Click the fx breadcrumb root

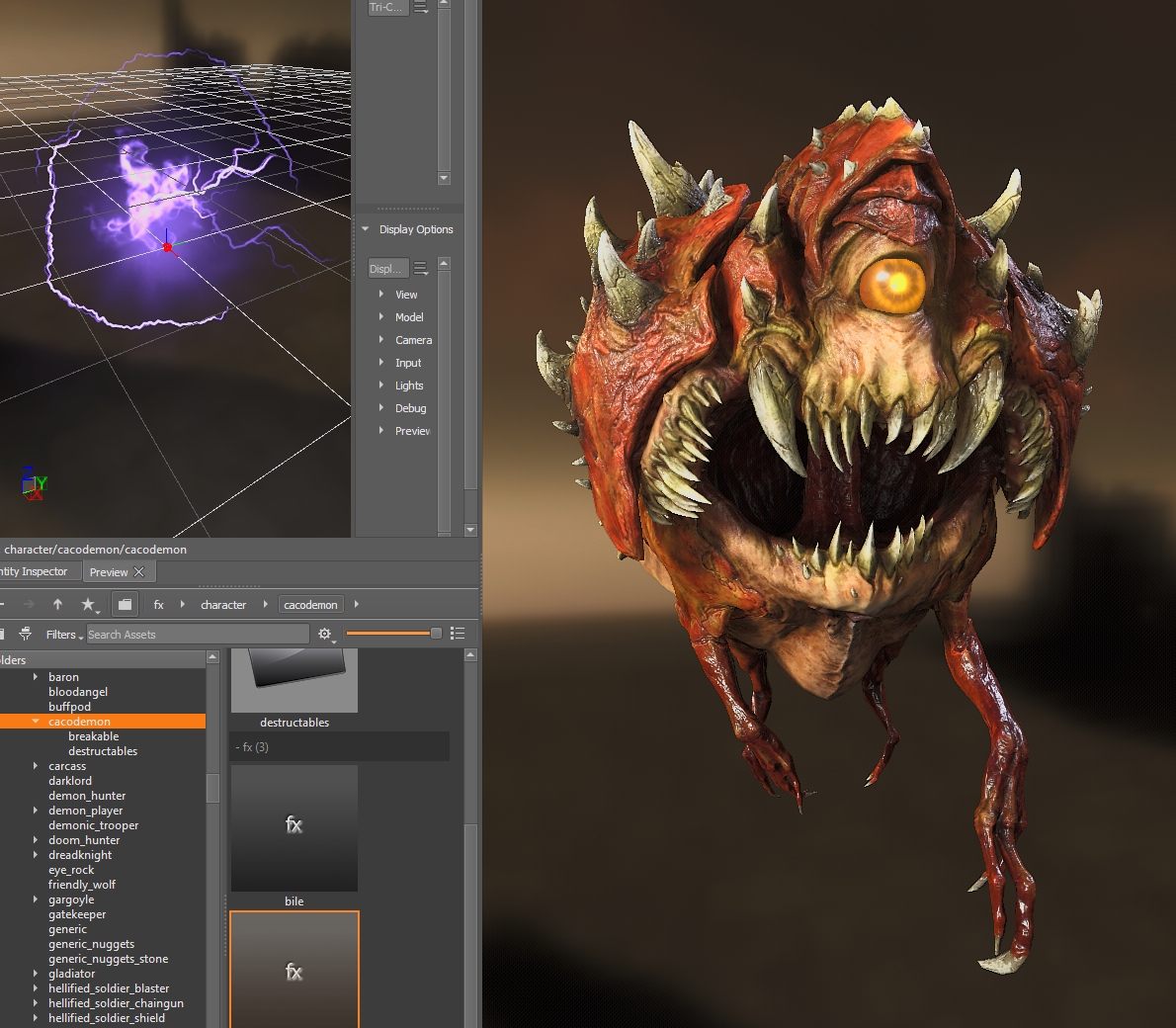point(158,605)
